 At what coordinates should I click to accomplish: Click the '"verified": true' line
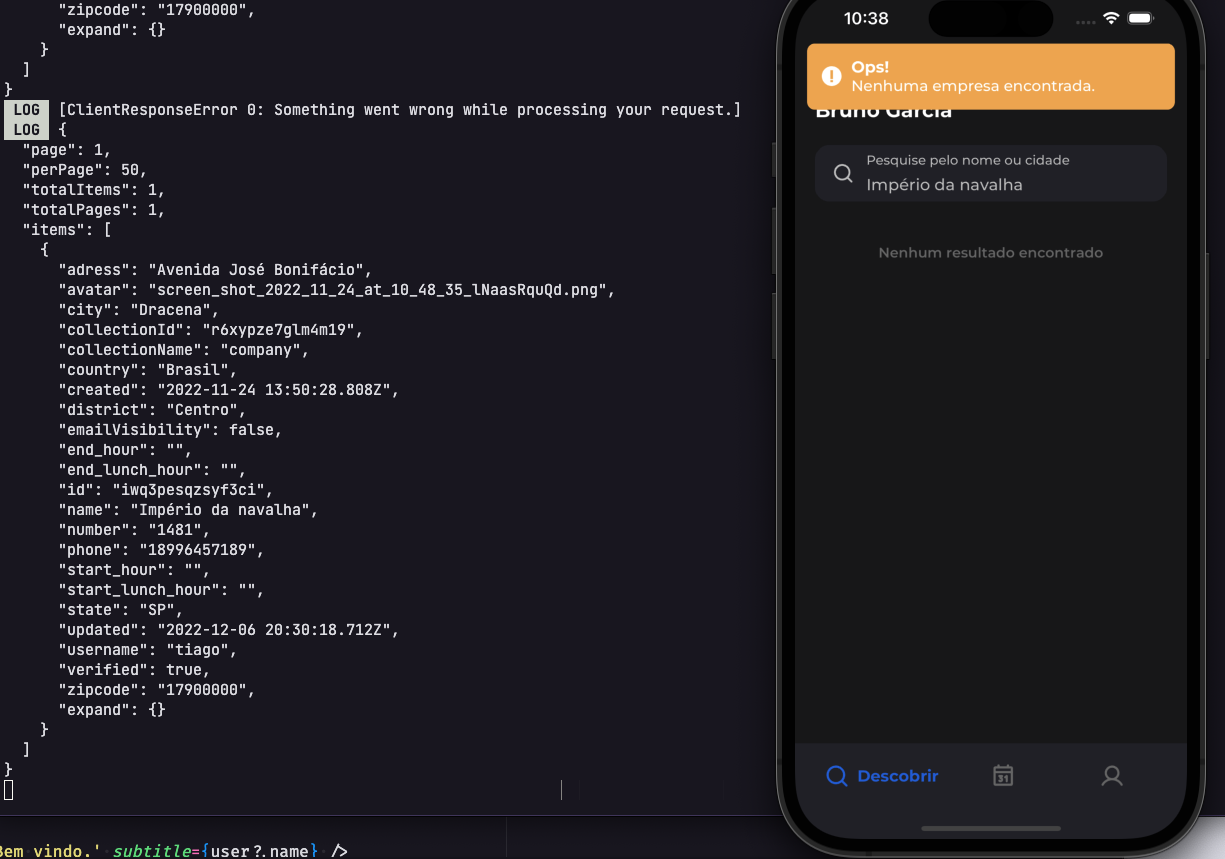tap(134, 670)
